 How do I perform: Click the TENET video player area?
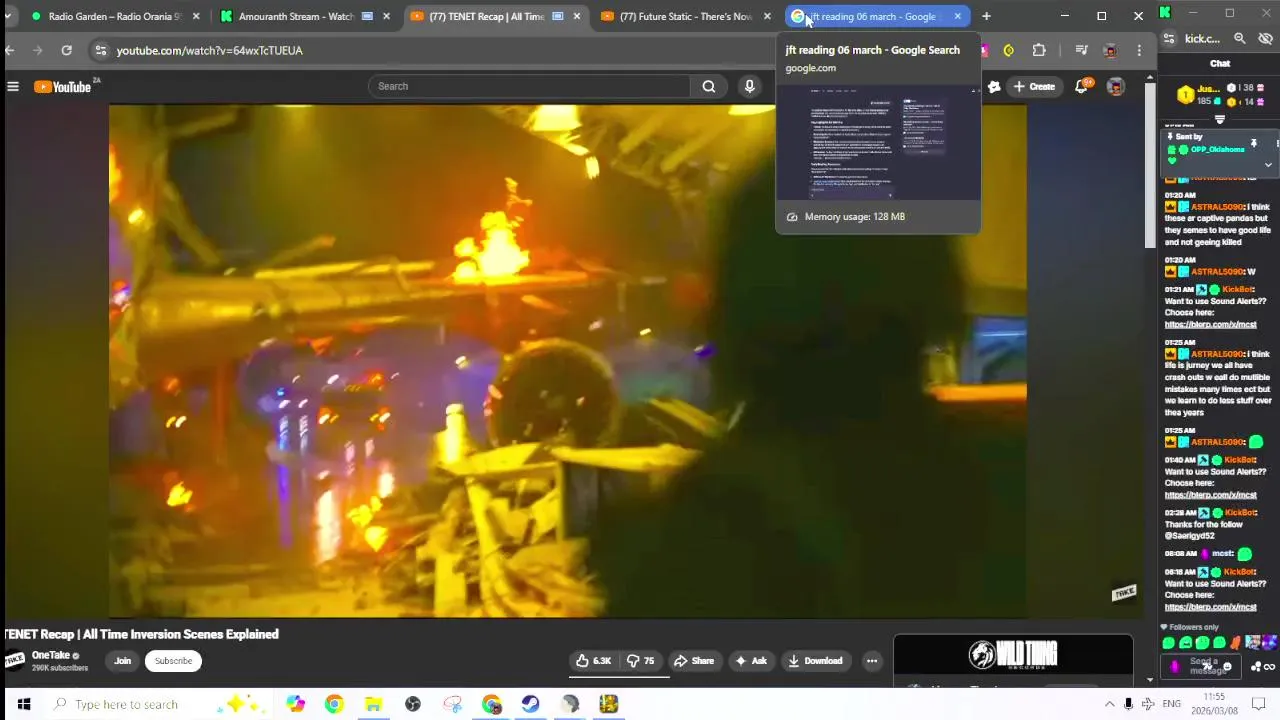pyautogui.click(x=567, y=362)
